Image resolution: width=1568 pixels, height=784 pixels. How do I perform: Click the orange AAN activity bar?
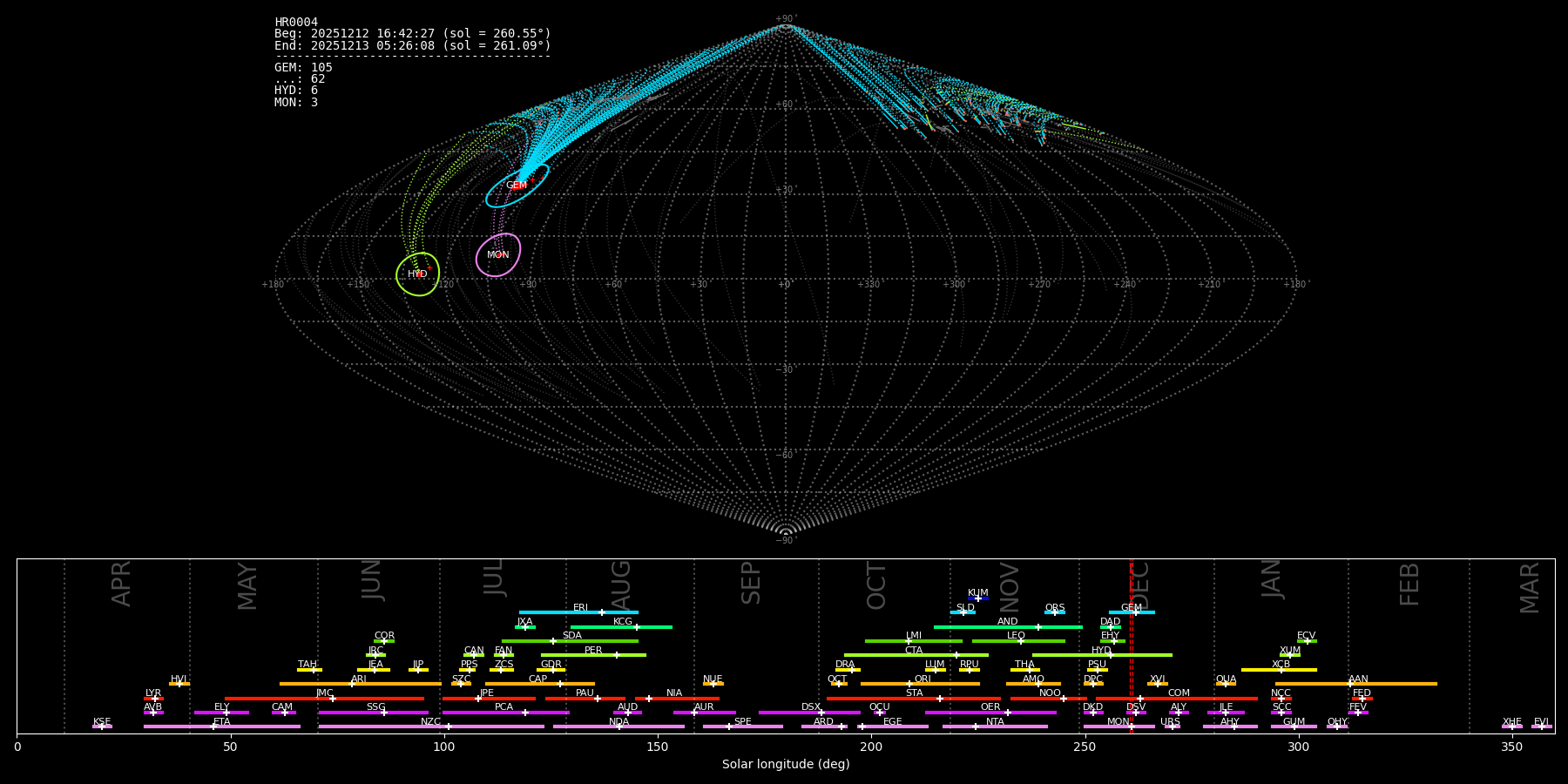coord(1394,684)
